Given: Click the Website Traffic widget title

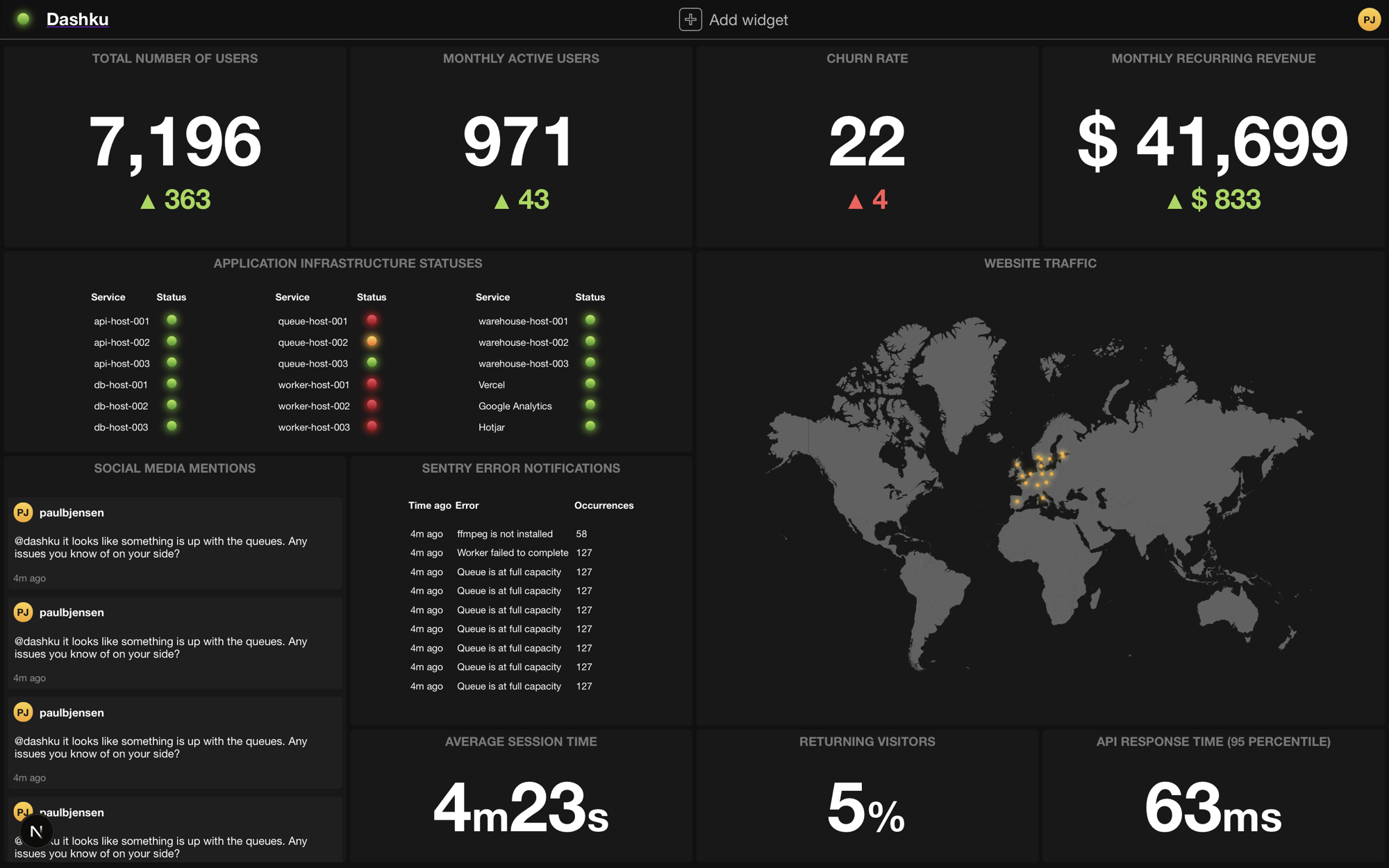Looking at the screenshot, I should coord(1040,263).
